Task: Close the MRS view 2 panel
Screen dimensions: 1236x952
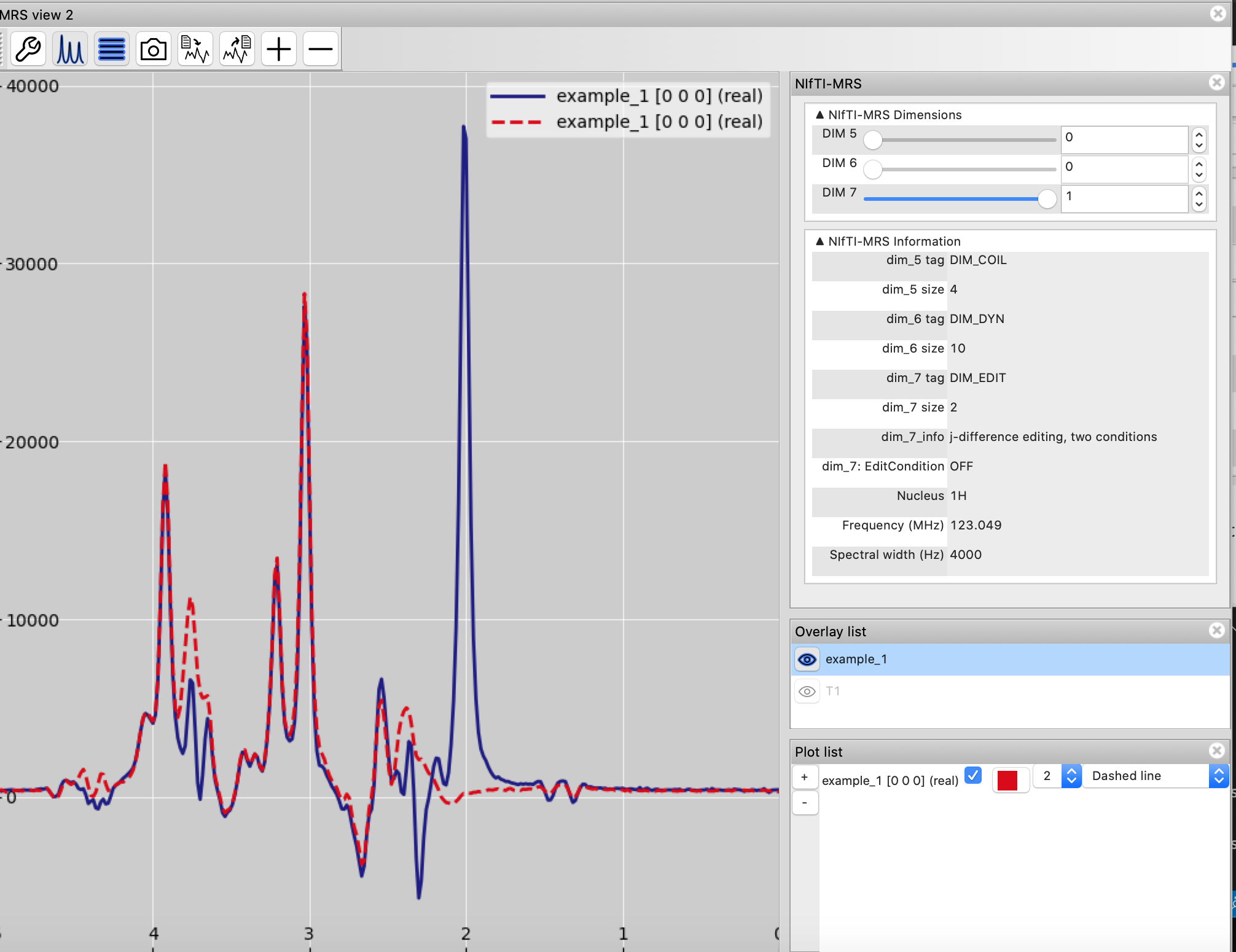Action: [1218, 14]
